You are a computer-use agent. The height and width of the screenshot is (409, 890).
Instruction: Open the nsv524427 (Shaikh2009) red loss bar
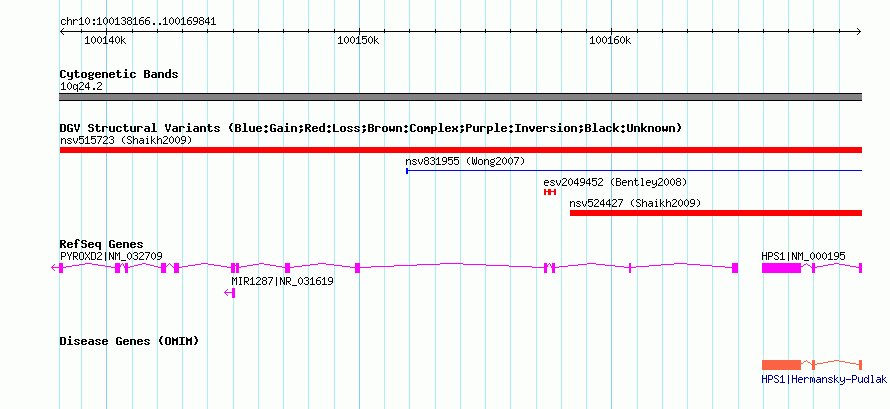click(x=716, y=213)
